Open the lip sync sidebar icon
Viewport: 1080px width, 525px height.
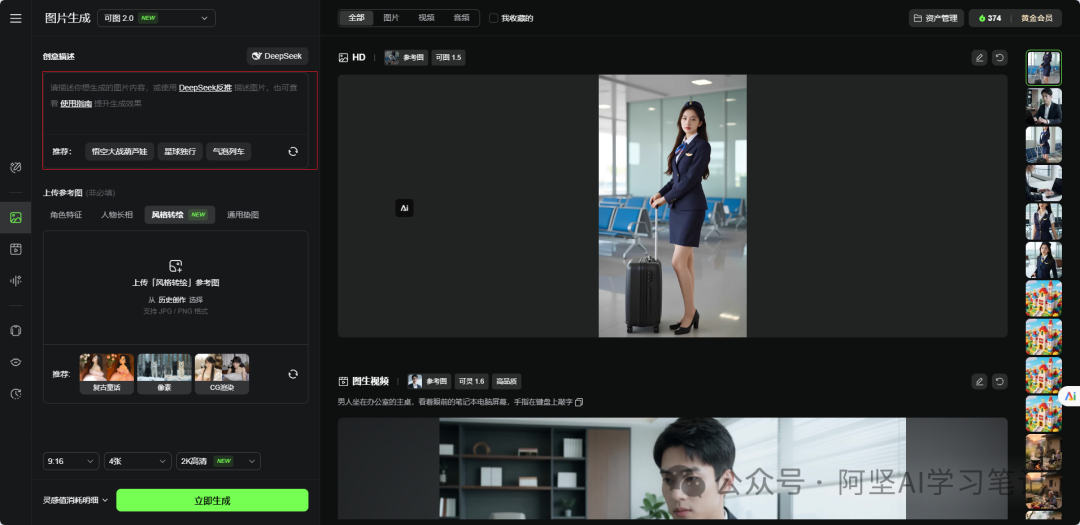(x=15, y=362)
